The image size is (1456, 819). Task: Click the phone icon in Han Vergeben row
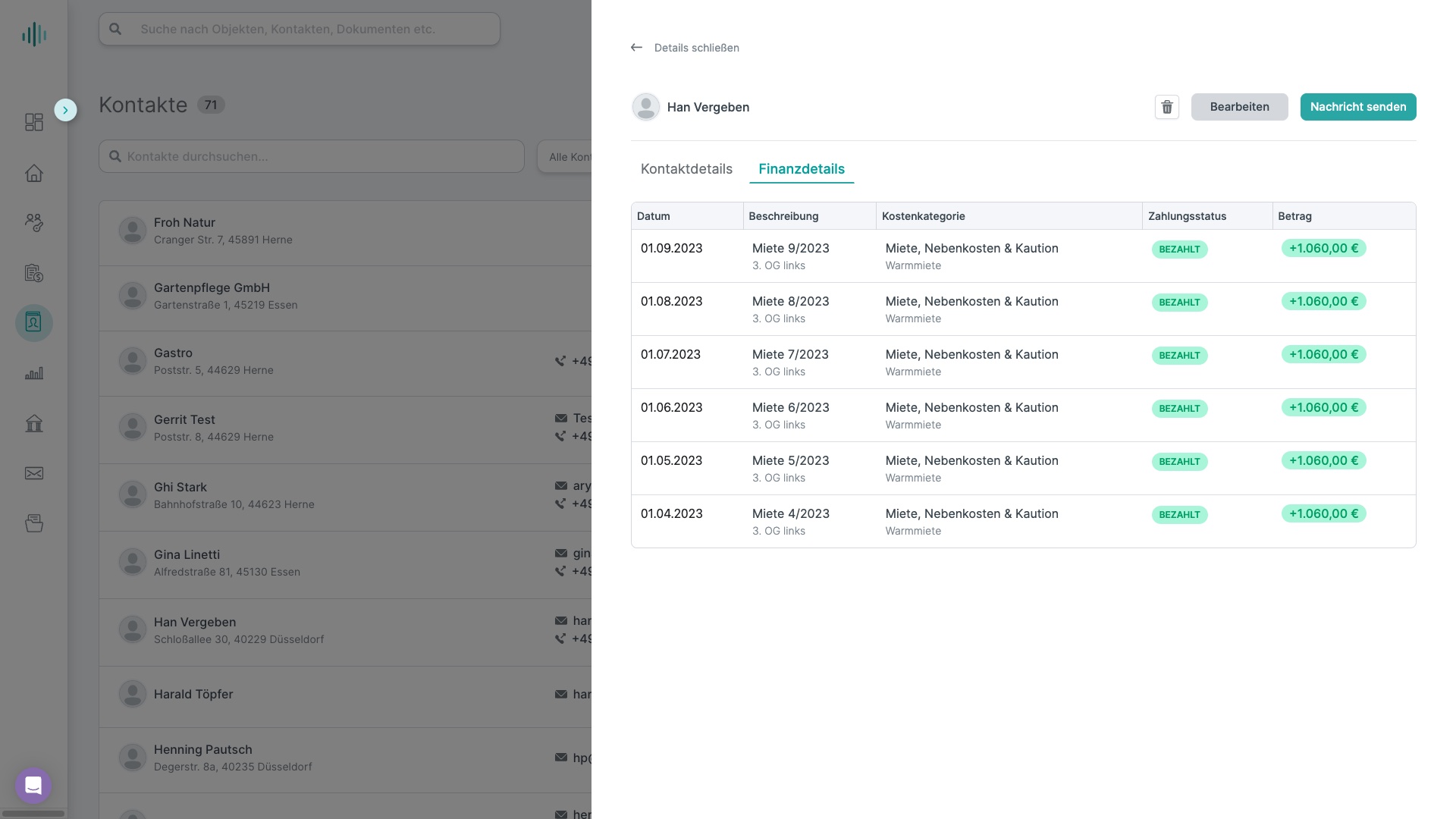pyautogui.click(x=560, y=639)
